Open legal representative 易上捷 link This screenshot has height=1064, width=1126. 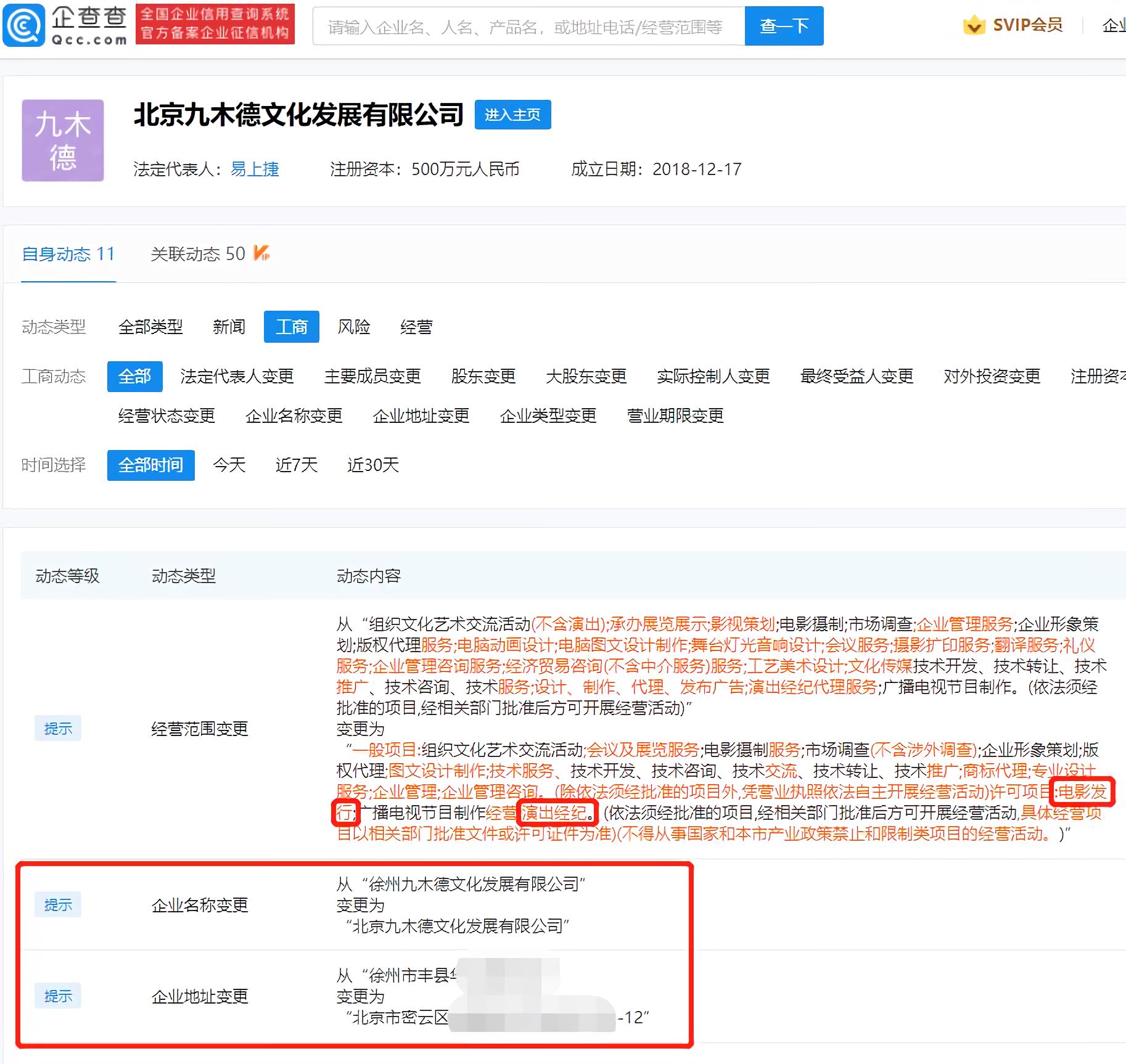point(255,169)
